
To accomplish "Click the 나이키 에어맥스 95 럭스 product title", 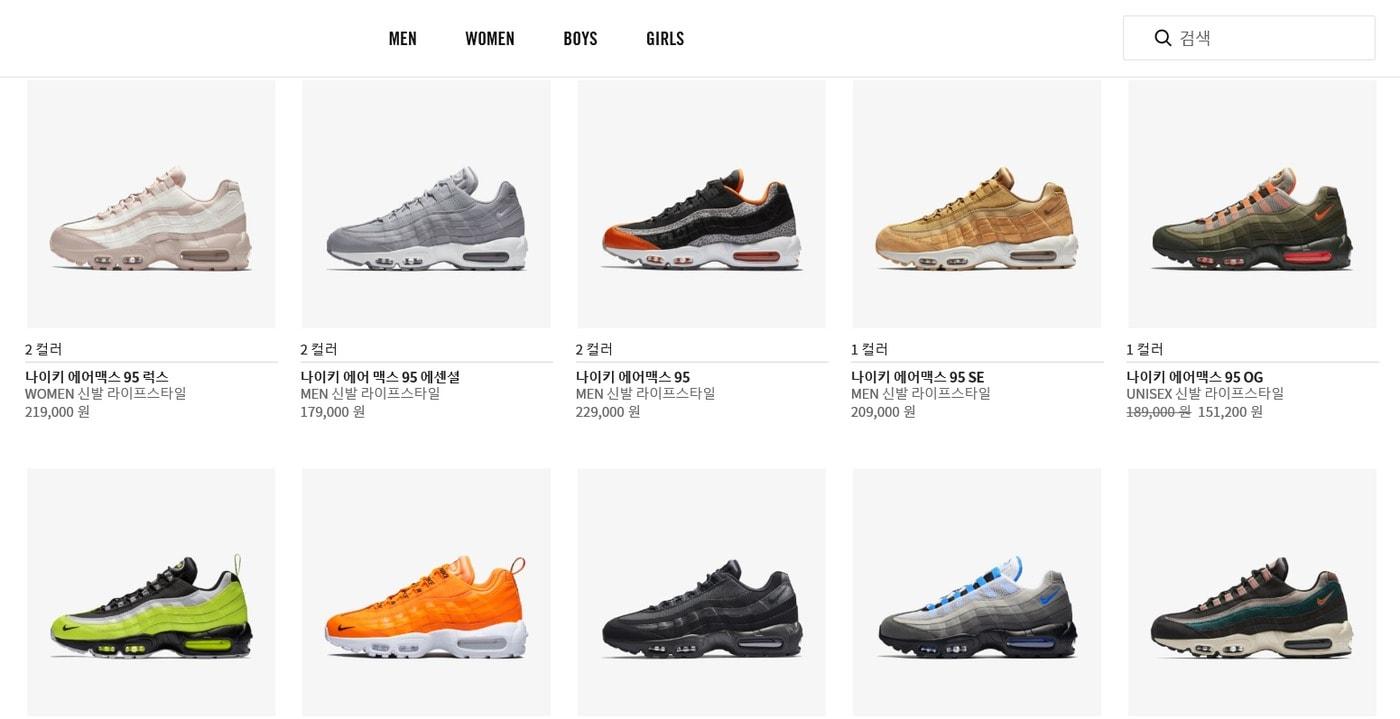I will [x=97, y=377].
